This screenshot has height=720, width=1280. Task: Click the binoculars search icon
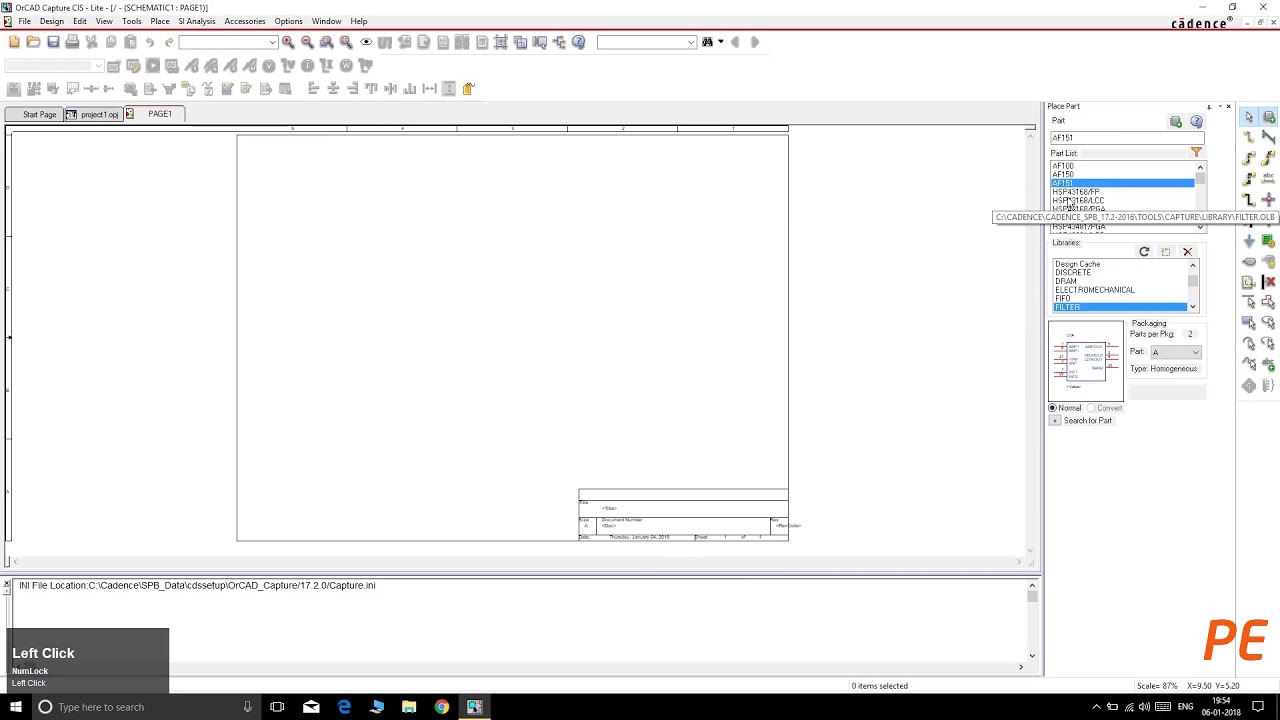tap(707, 42)
